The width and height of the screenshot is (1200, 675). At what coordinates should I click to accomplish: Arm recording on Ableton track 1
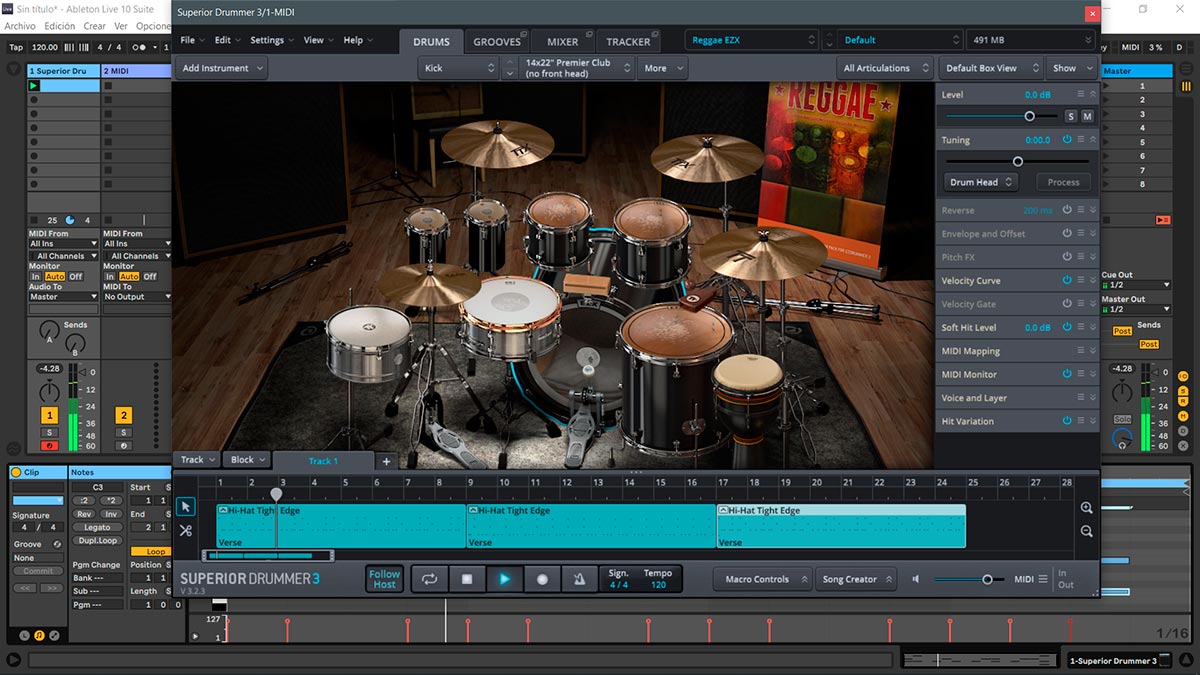click(49, 445)
